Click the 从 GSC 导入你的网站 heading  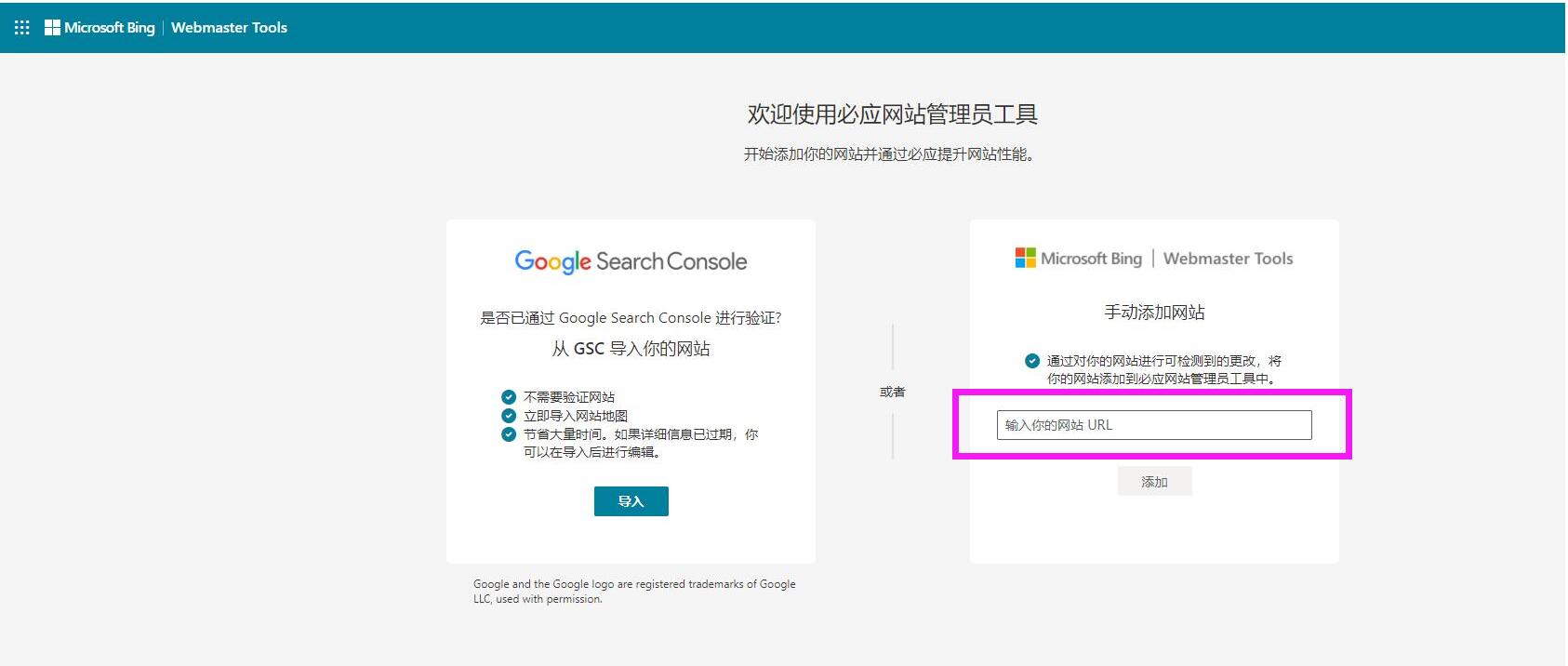pyautogui.click(x=631, y=349)
